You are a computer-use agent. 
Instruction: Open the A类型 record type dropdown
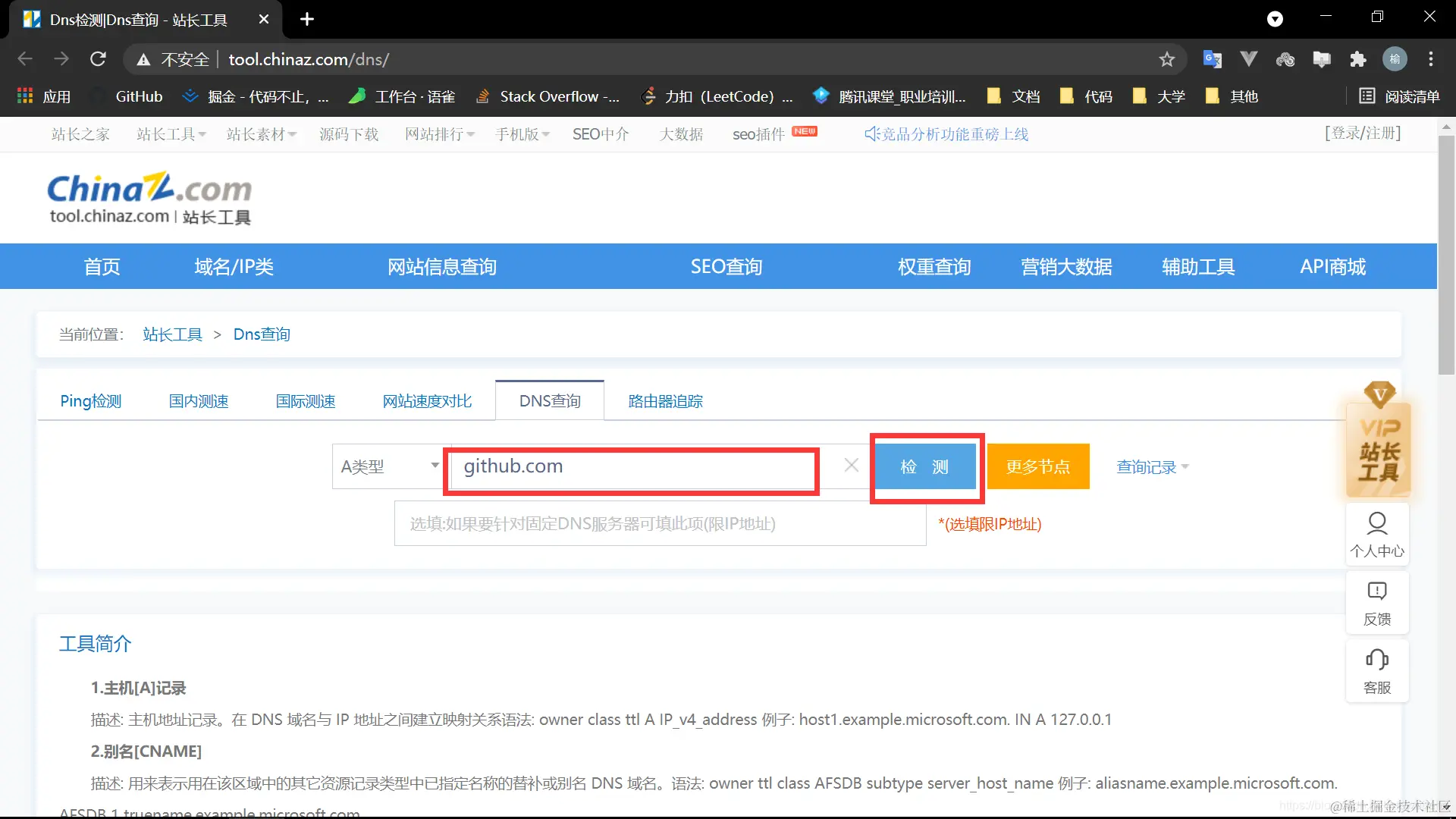tap(388, 466)
